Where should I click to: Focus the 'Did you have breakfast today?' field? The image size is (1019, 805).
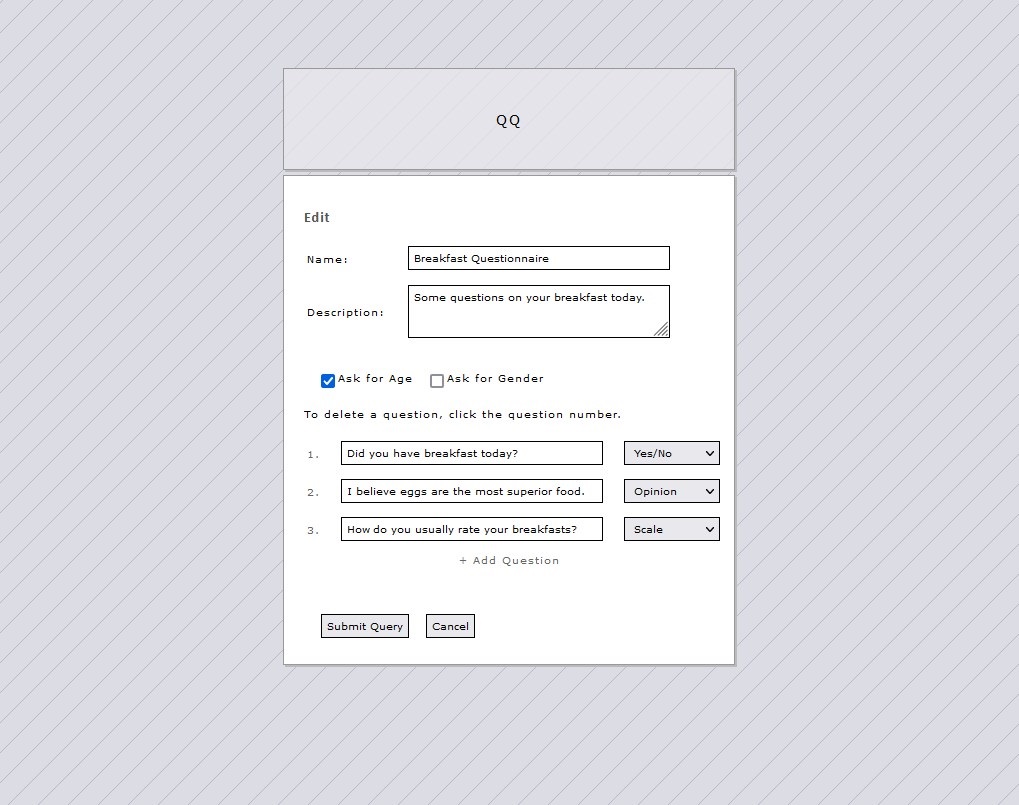point(471,453)
